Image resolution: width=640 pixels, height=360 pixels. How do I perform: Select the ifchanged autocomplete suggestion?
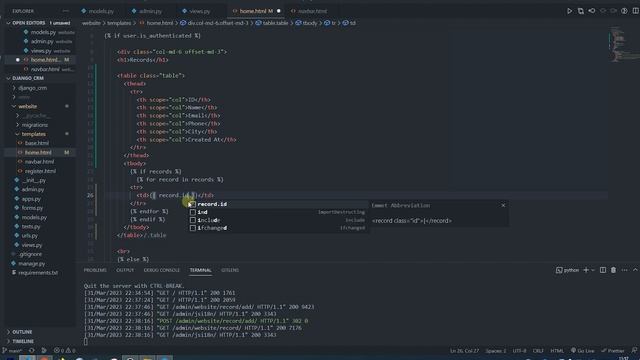pos(279,228)
